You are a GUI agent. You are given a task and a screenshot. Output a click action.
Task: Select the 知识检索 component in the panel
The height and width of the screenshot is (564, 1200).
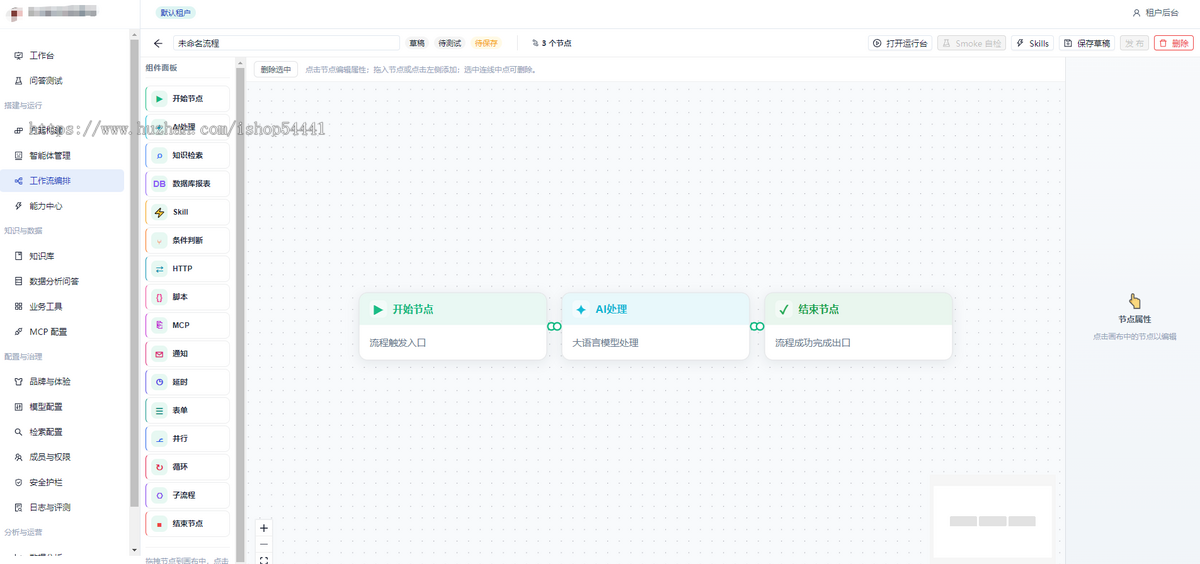pos(187,155)
